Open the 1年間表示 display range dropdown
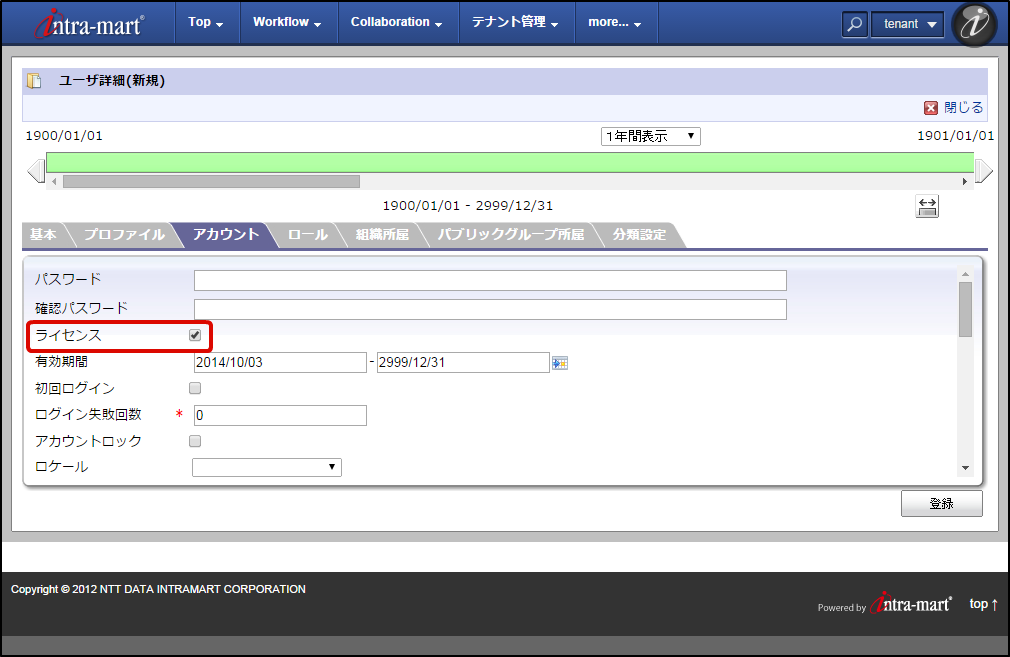1010x657 pixels. (x=651, y=137)
